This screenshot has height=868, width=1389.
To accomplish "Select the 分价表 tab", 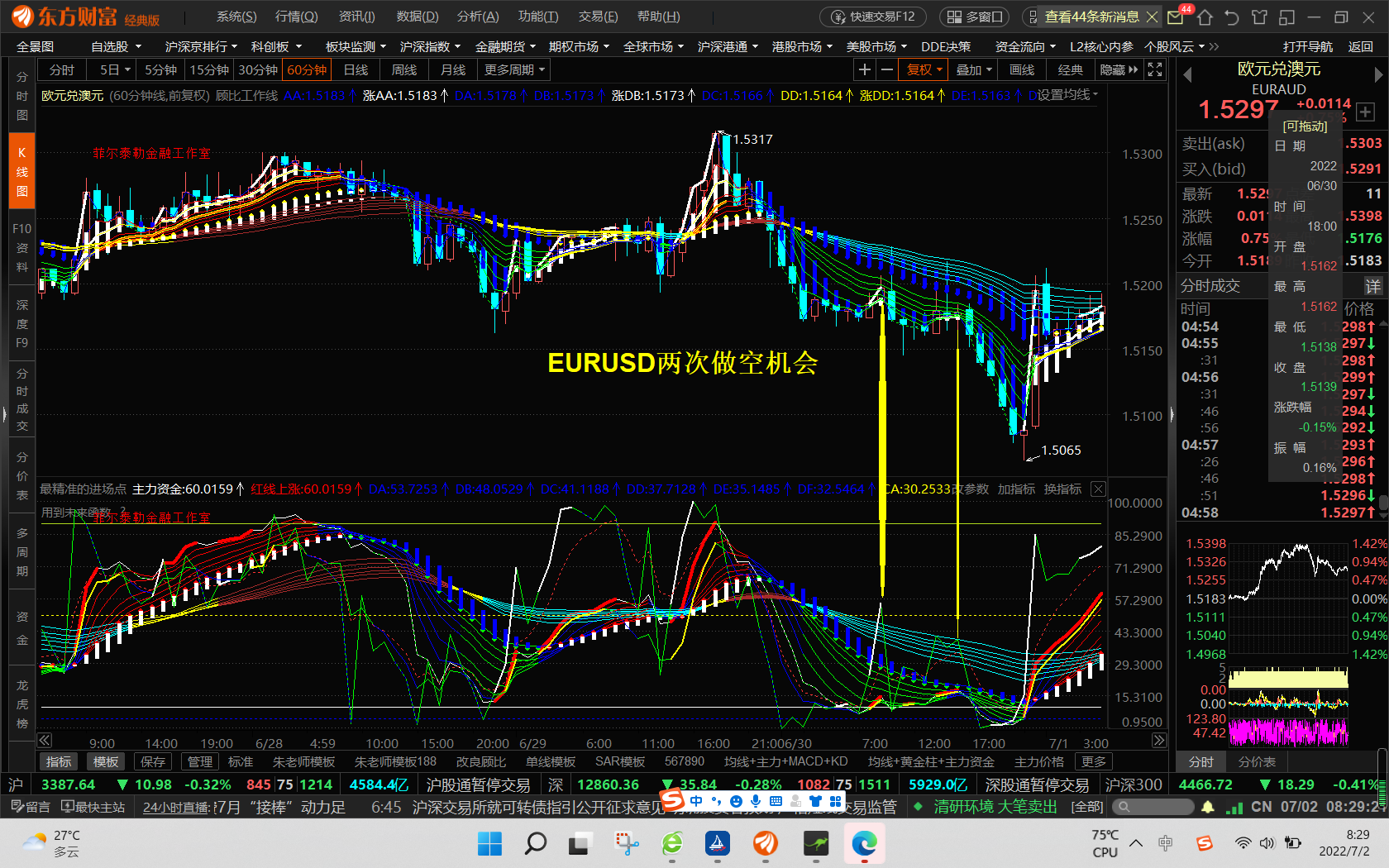I will point(1257,761).
